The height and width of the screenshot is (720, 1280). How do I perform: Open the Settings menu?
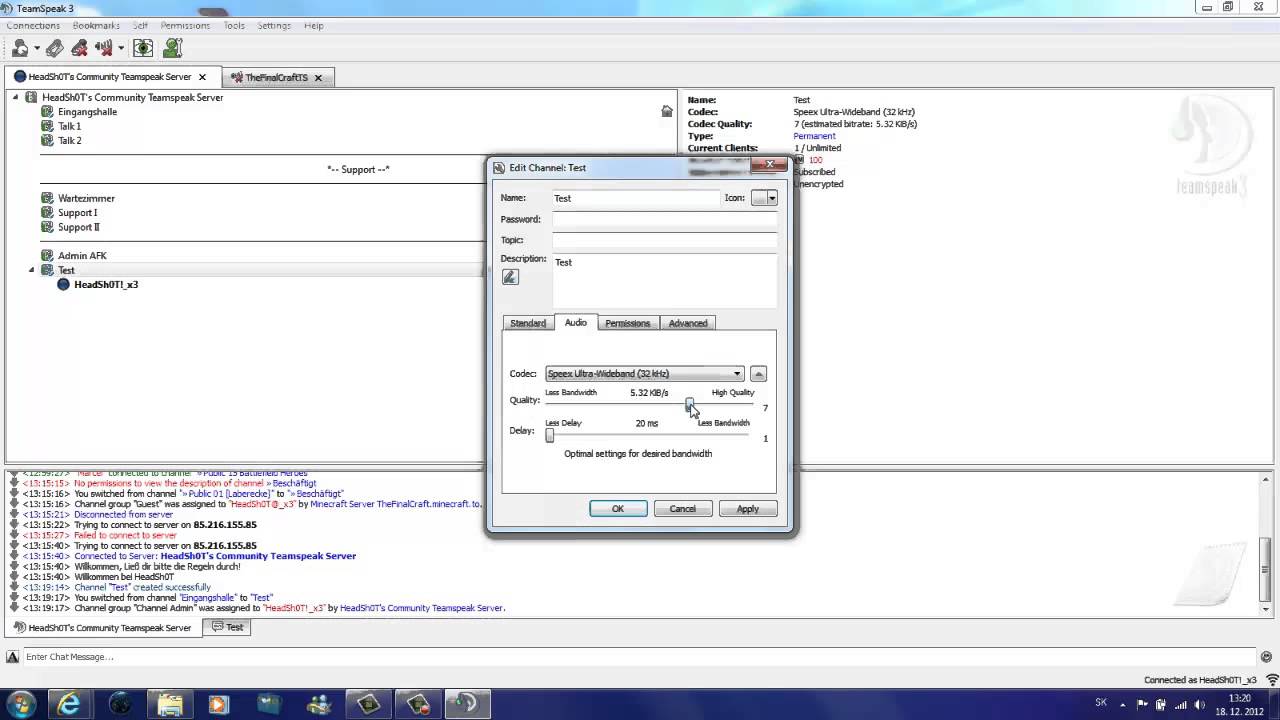[274, 25]
